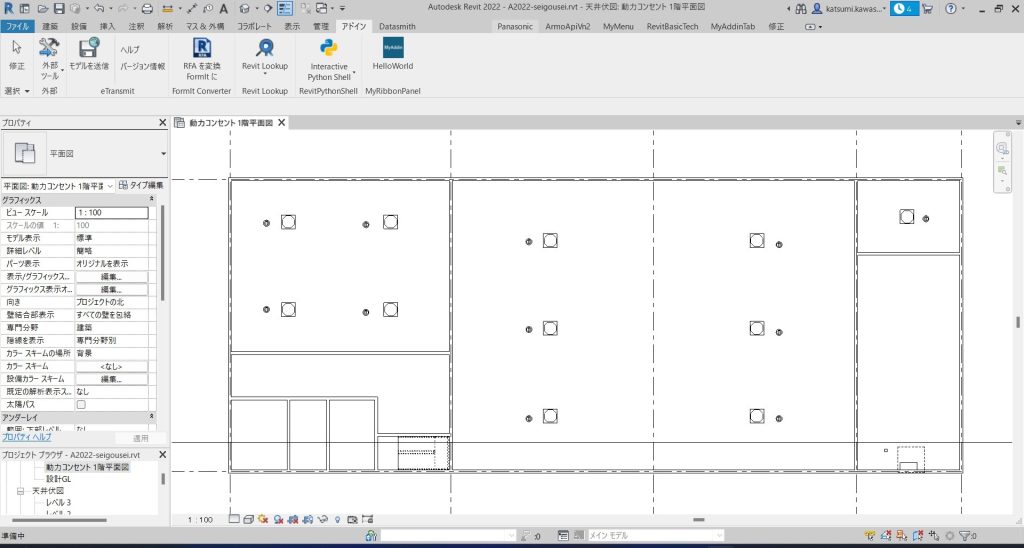This screenshot has width=1024, height=548.
Task: Close the power outlet floor plan view tab
Action: pos(281,123)
